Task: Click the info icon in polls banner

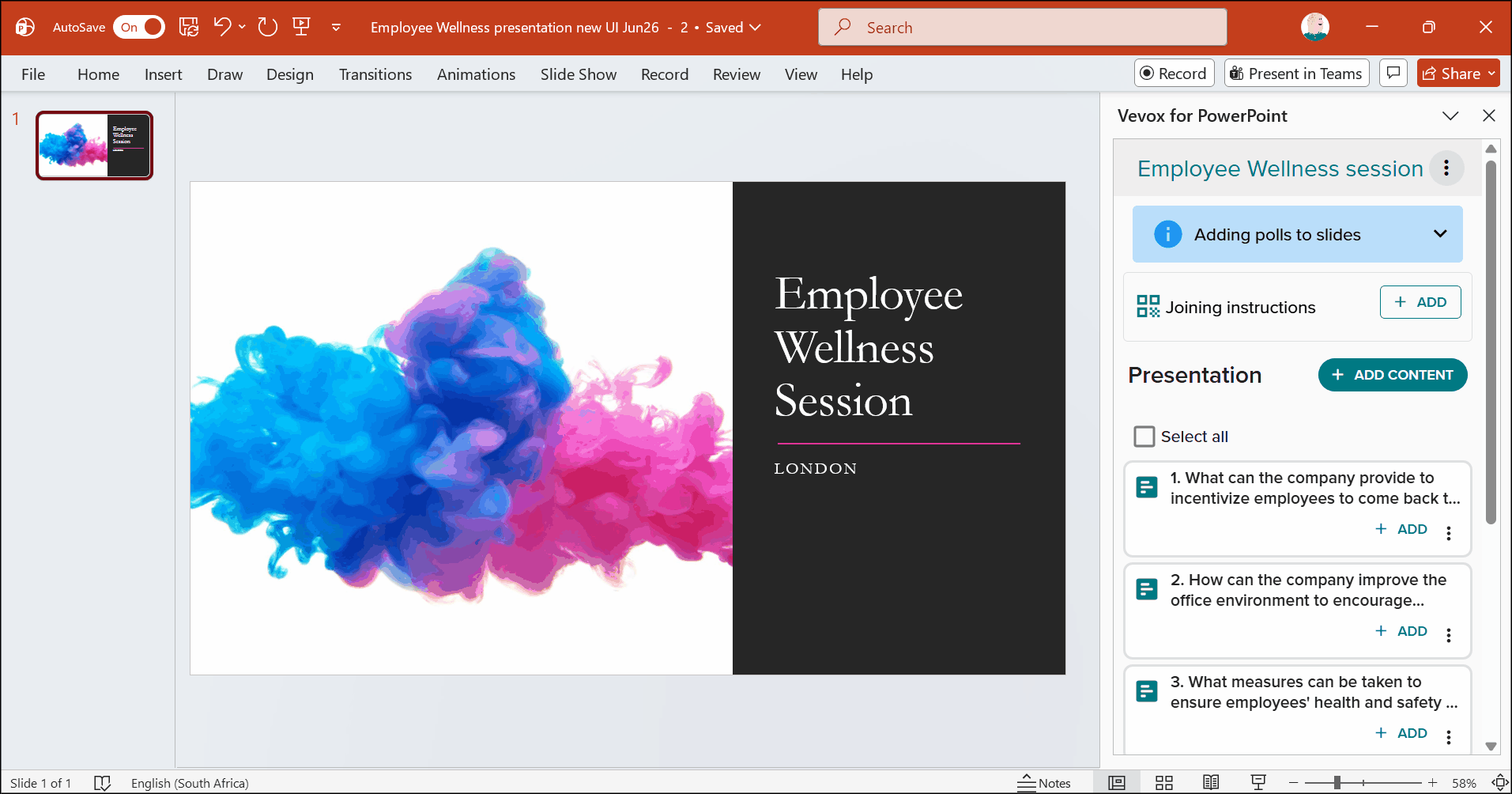Action: pyautogui.click(x=1167, y=234)
